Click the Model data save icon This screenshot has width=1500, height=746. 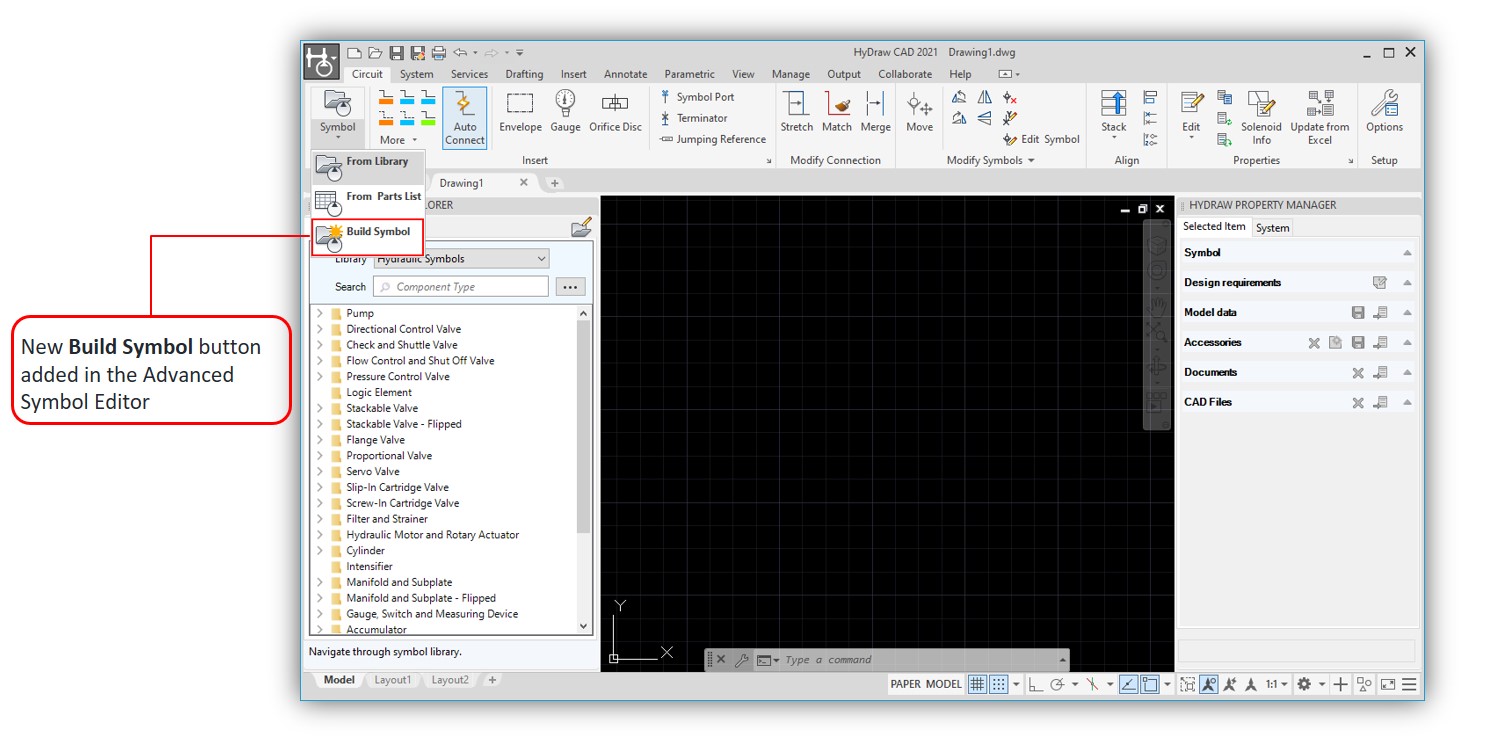click(x=1358, y=313)
